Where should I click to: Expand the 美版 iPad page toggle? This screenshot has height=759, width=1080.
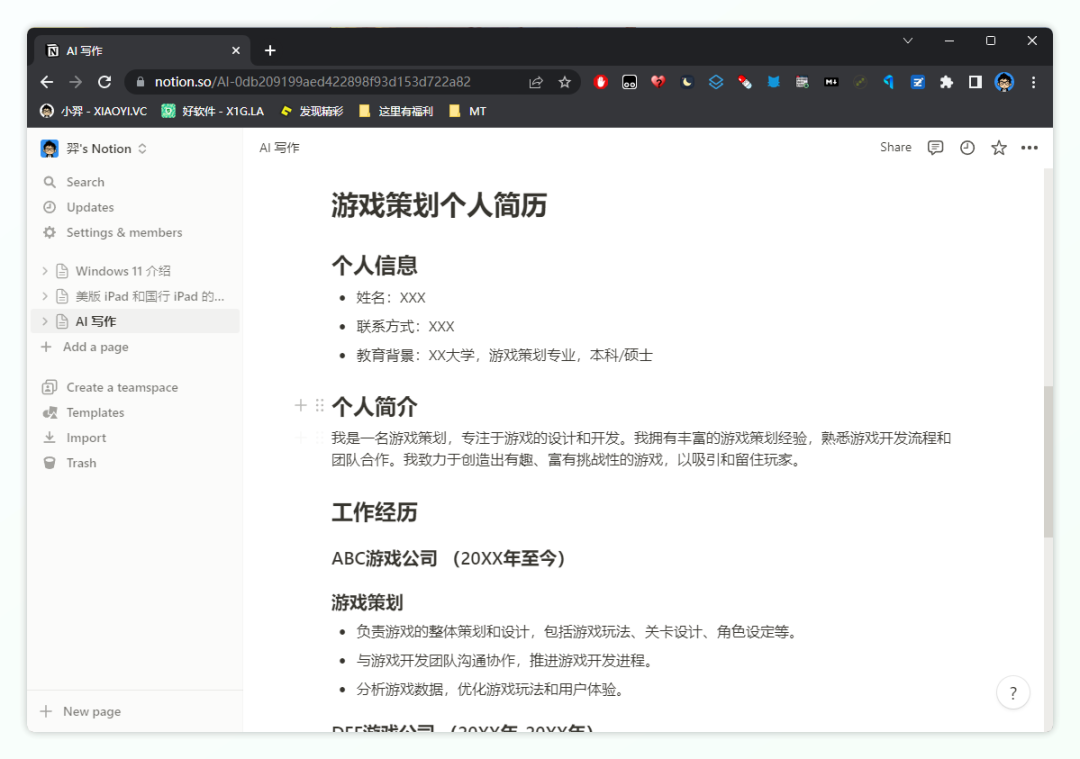click(x=45, y=296)
